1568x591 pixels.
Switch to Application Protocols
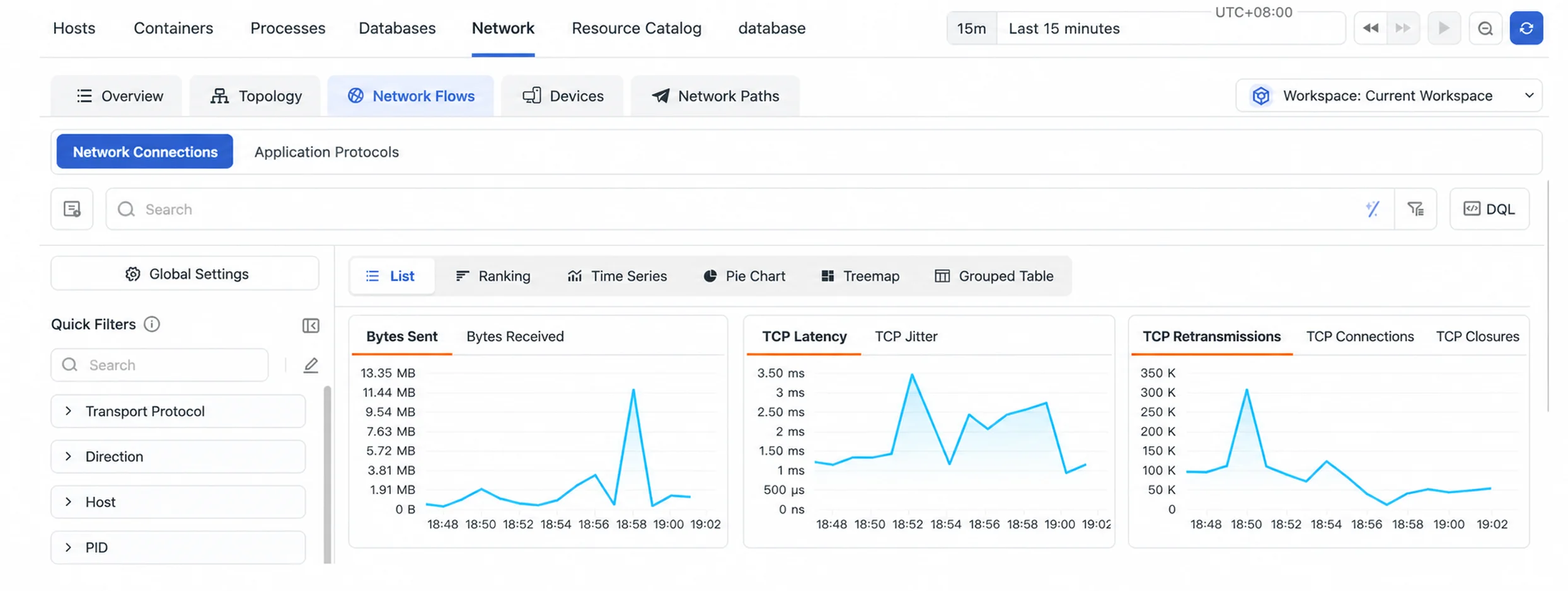pyautogui.click(x=326, y=152)
